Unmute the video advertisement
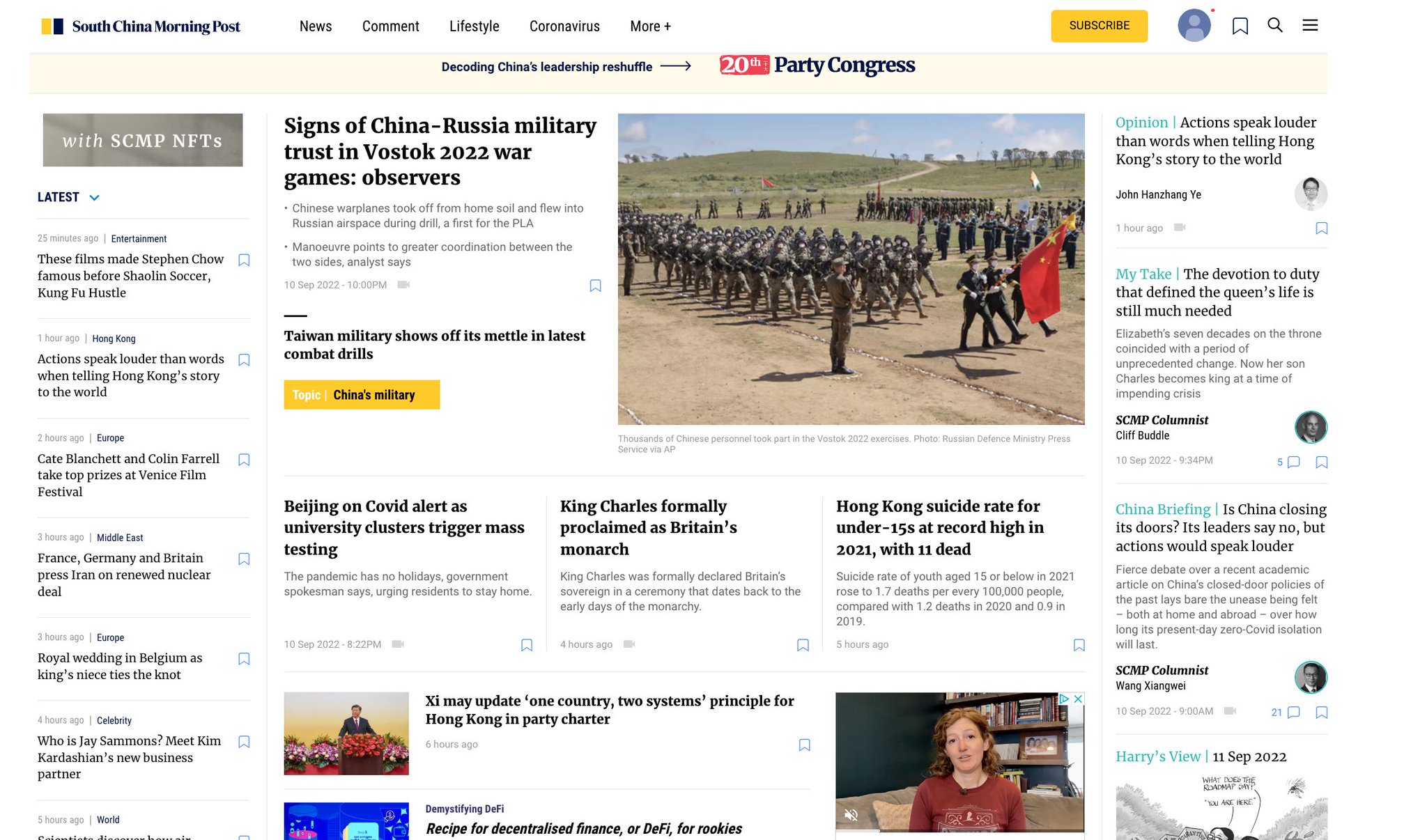Image resolution: width=1427 pixels, height=840 pixels. coord(851,814)
